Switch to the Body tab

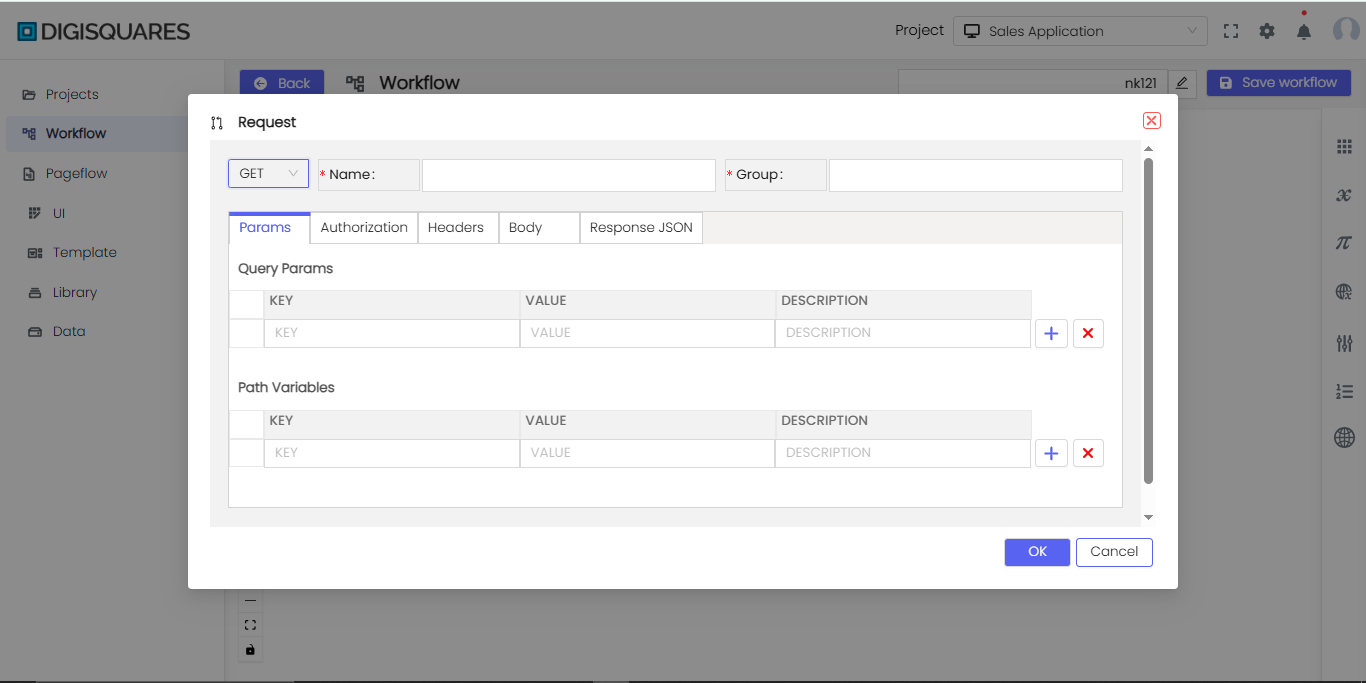[539, 227]
